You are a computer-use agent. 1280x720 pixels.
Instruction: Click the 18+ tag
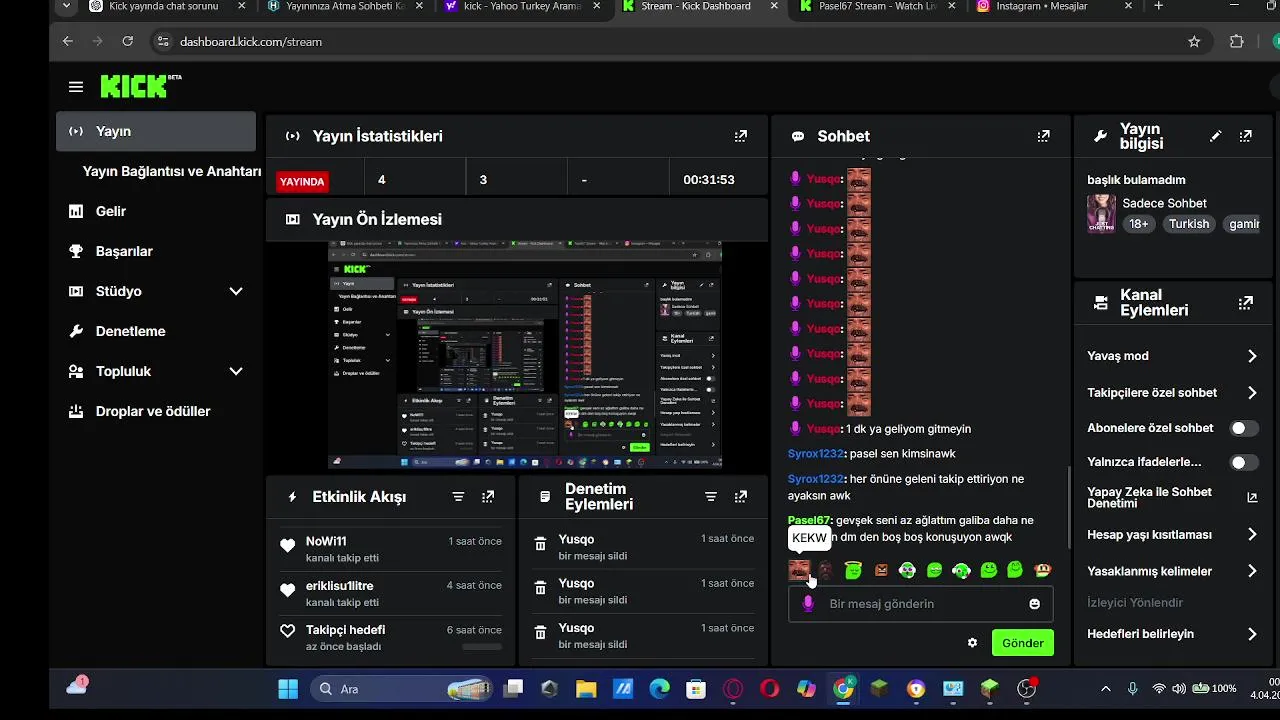tap(1139, 224)
